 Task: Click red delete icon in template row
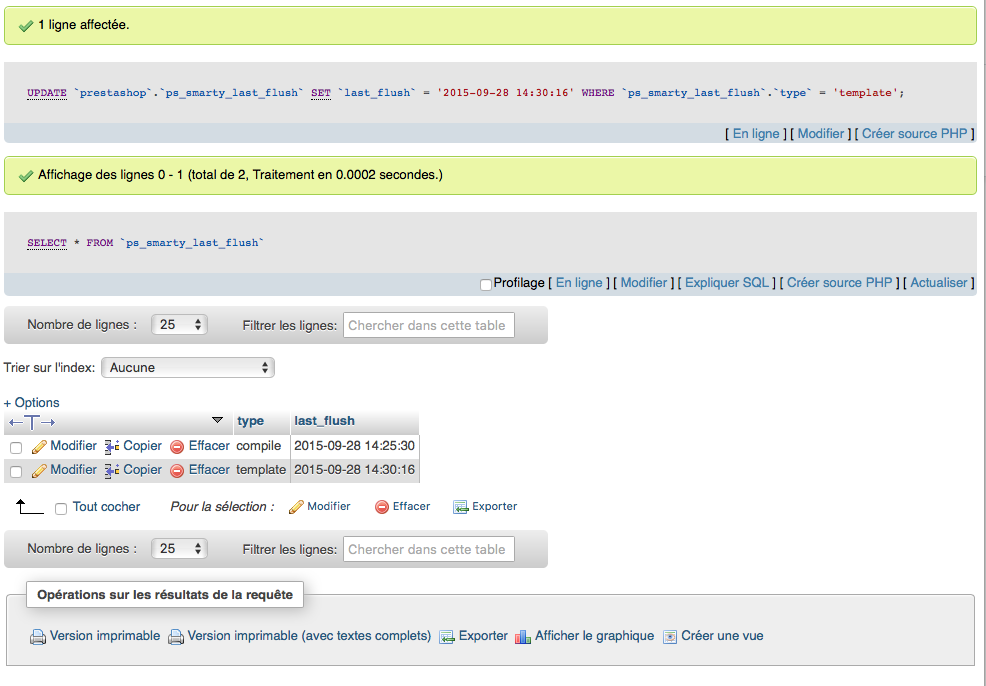177,471
